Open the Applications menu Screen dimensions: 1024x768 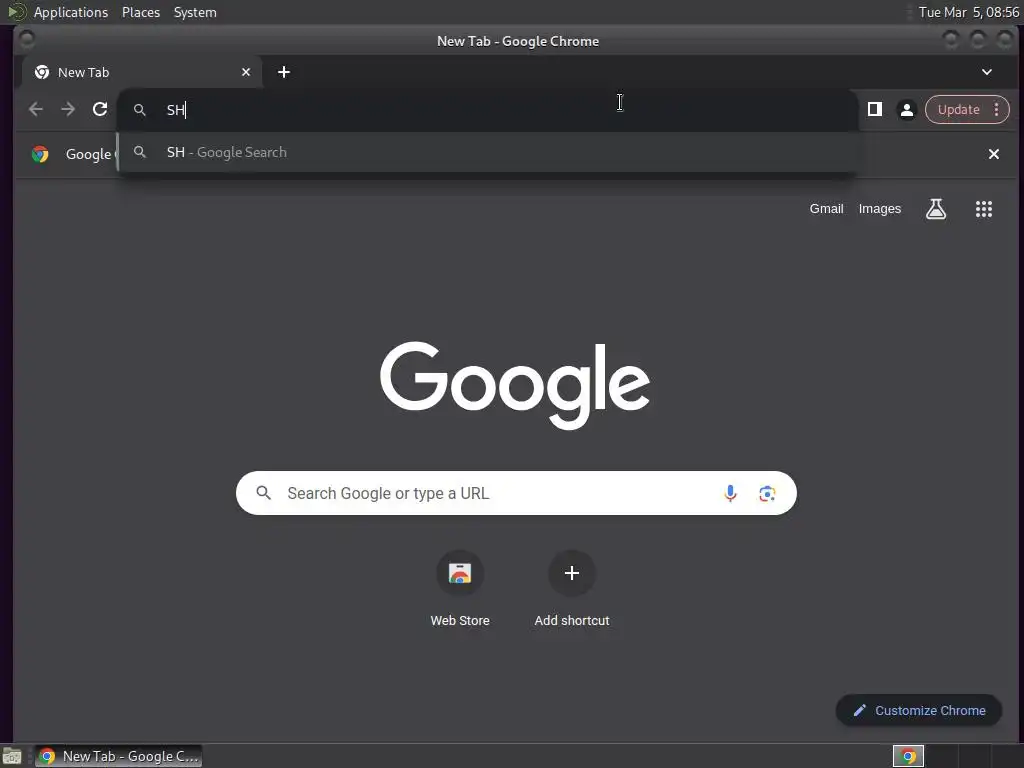pyautogui.click(x=71, y=12)
